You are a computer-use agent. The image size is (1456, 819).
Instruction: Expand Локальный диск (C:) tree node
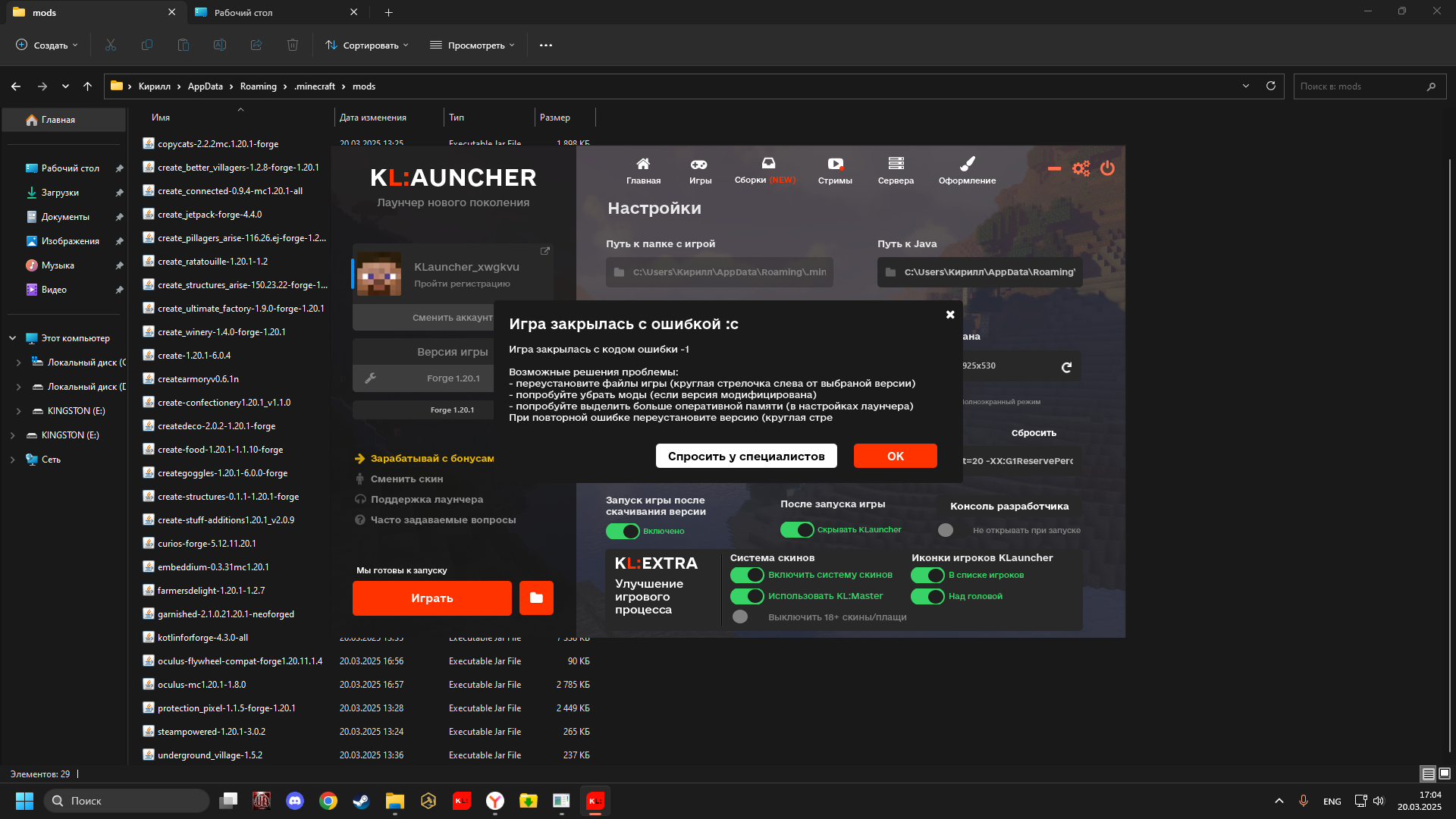tap(19, 362)
